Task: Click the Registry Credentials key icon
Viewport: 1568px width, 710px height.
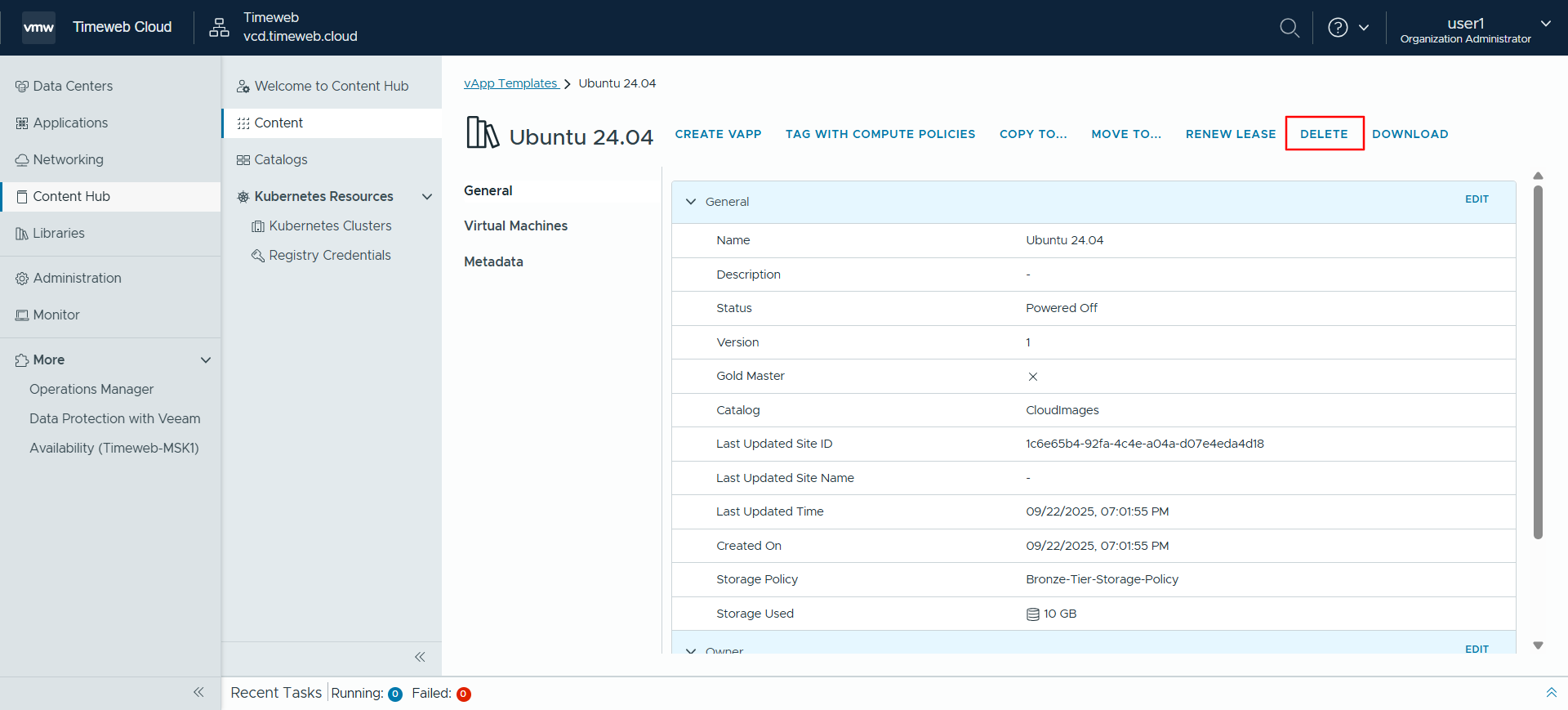Action: click(x=258, y=256)
